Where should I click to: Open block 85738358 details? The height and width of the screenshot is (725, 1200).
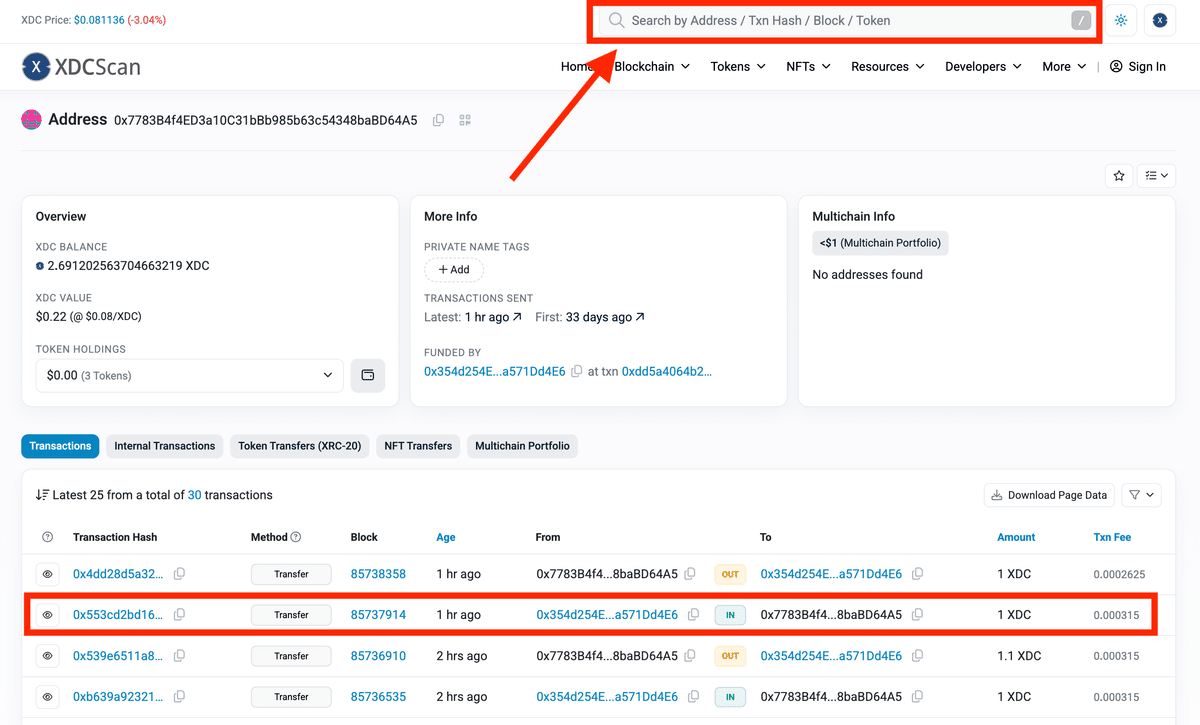(378, 573)
